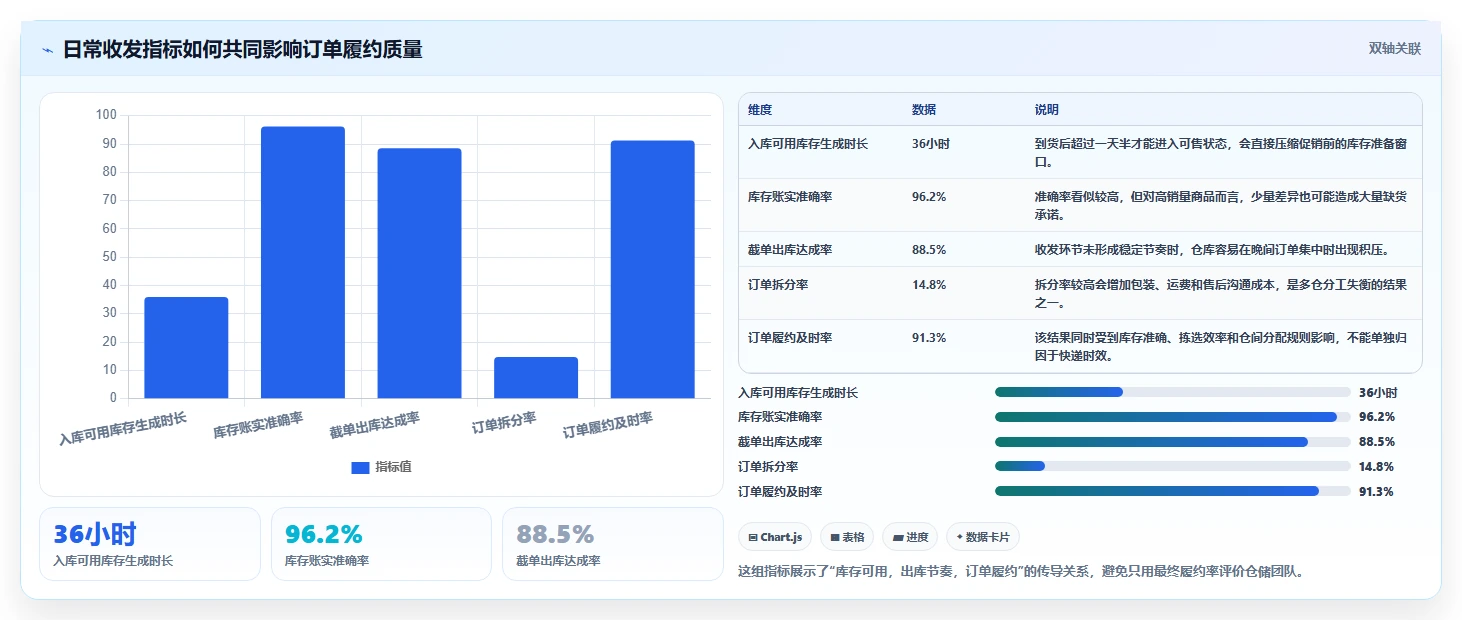Click the 91.3% progress value label
This screenshot has height=620, width=1462.
click(1376, 492)
